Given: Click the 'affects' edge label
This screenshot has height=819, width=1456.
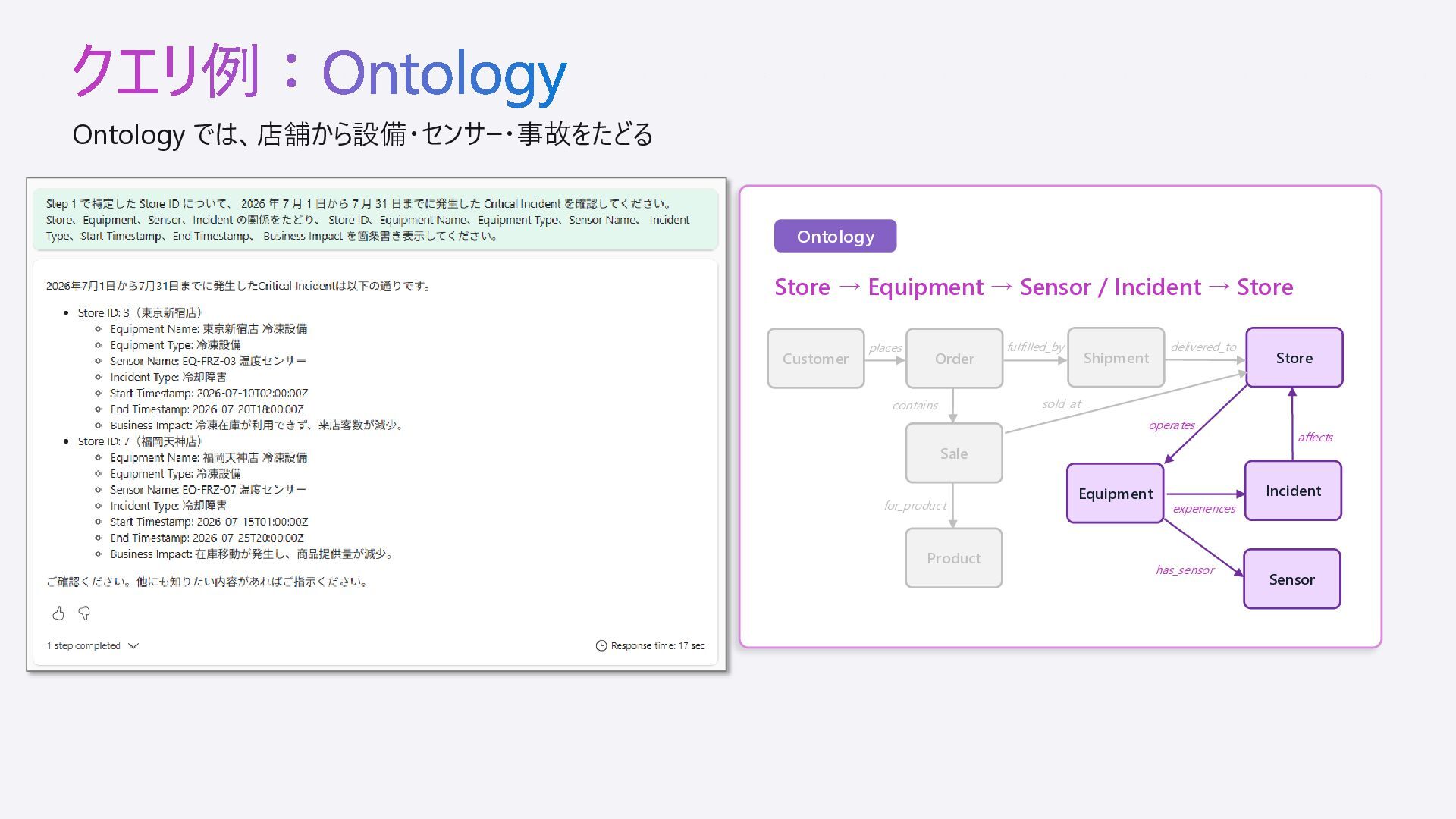Looking at the screenshot, I should (1315, 437).
